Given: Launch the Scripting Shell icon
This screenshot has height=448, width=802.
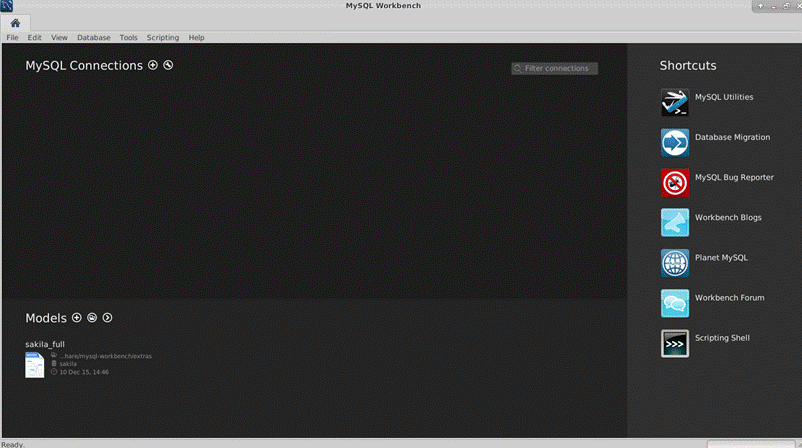Looking at the screenshot, I should [675, 343].
